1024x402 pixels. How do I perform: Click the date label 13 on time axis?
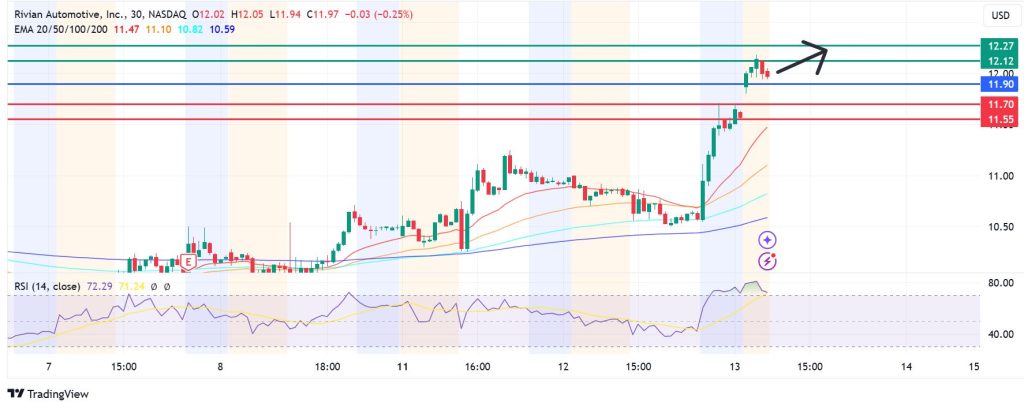[x=736, y=367]
